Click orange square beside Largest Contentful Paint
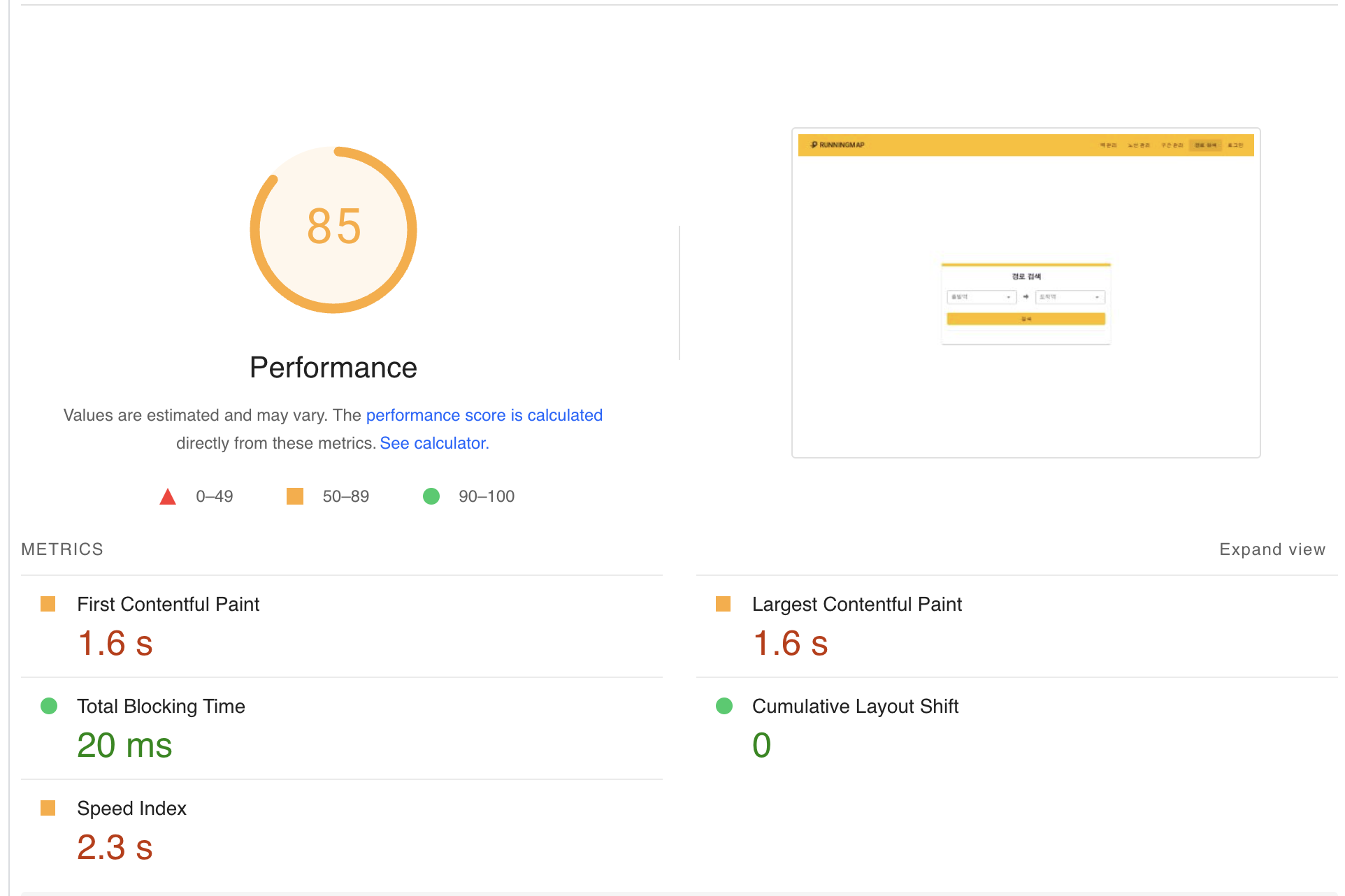 point(724,604)
